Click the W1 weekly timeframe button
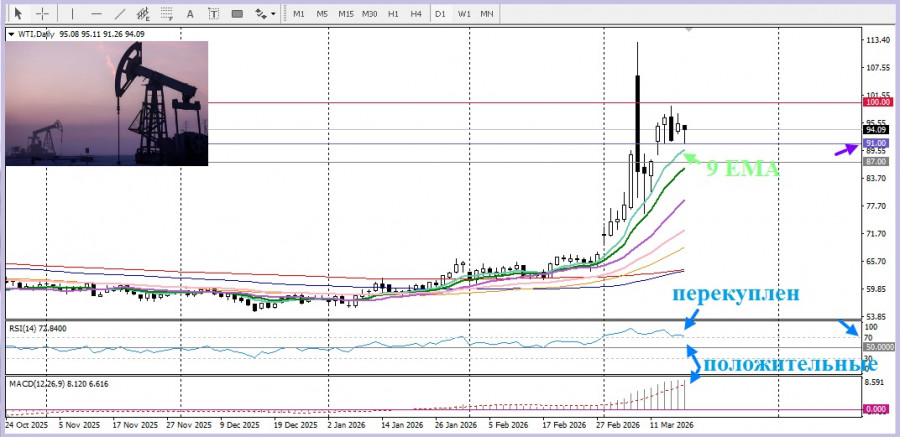 (464, 14)
